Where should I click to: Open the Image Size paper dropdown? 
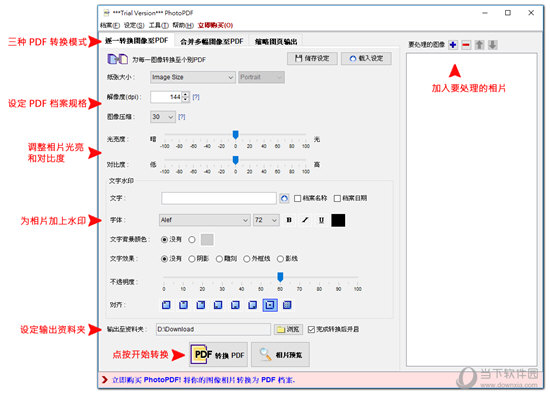[193, 77]
